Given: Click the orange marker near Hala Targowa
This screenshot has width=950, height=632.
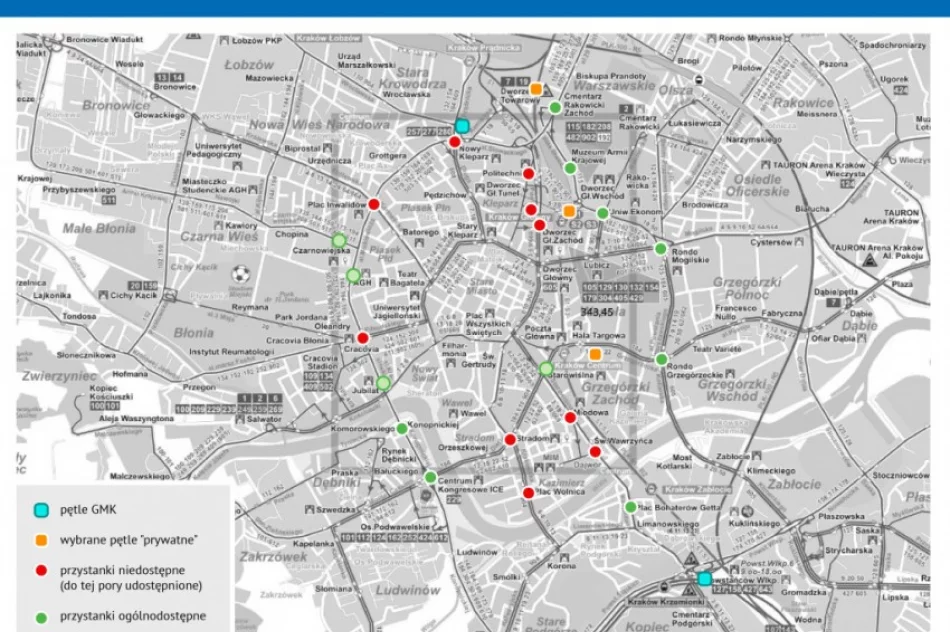Looking at the screenshot, I should click(x=595, y=354).
